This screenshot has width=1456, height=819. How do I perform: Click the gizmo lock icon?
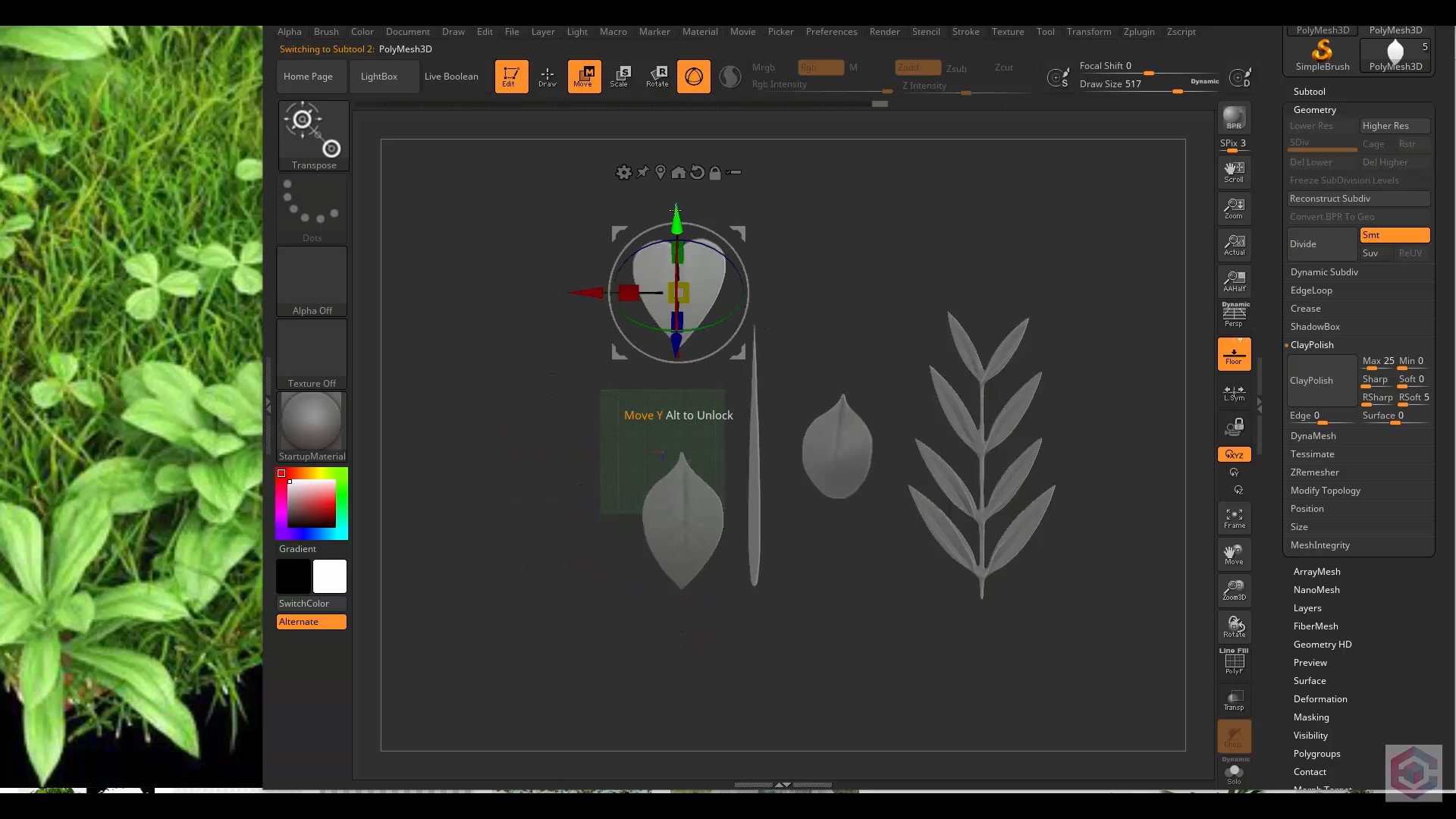pyautogui.click(x=714, y=173)
